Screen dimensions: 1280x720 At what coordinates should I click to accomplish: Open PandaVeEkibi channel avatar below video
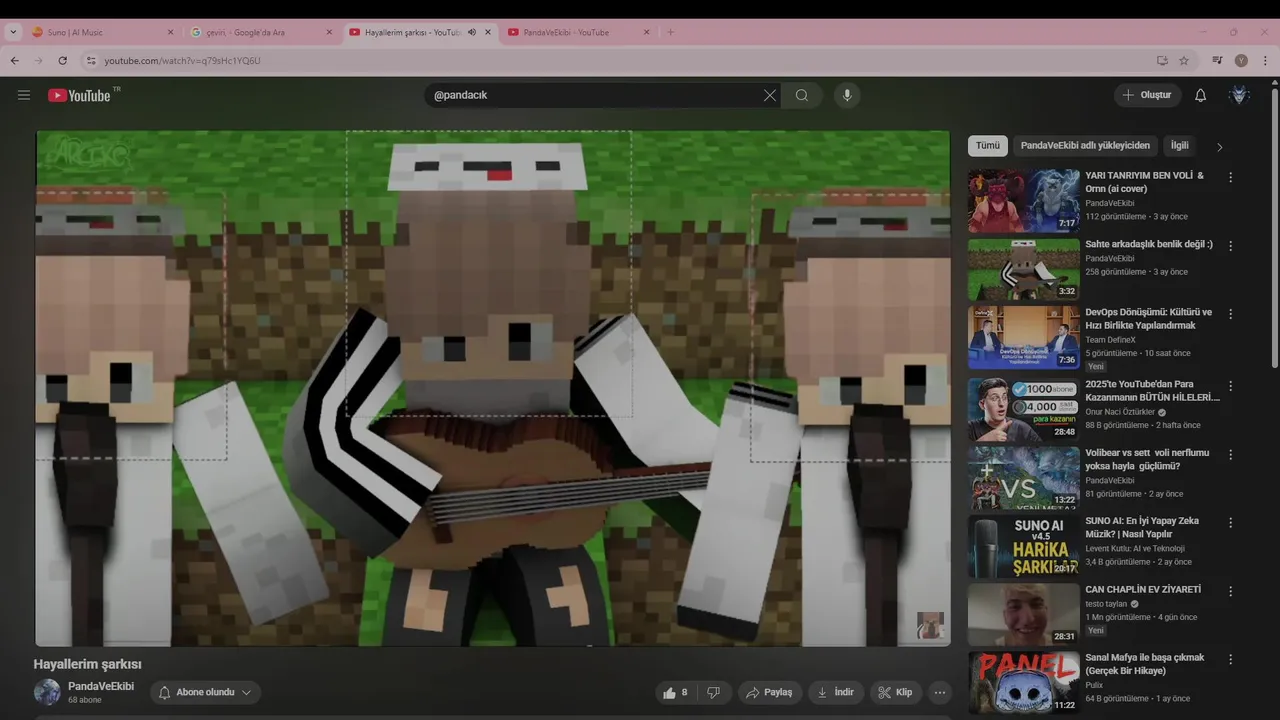point(47,692)
